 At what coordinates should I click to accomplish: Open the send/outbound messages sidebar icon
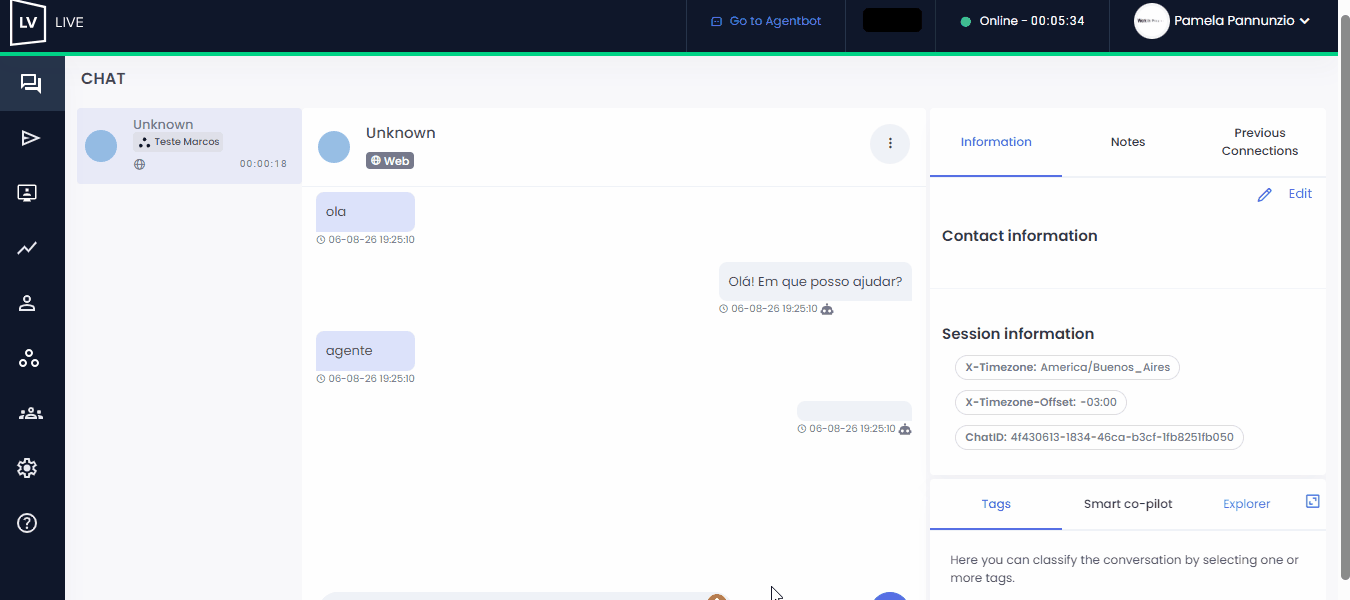coord(30,138)
